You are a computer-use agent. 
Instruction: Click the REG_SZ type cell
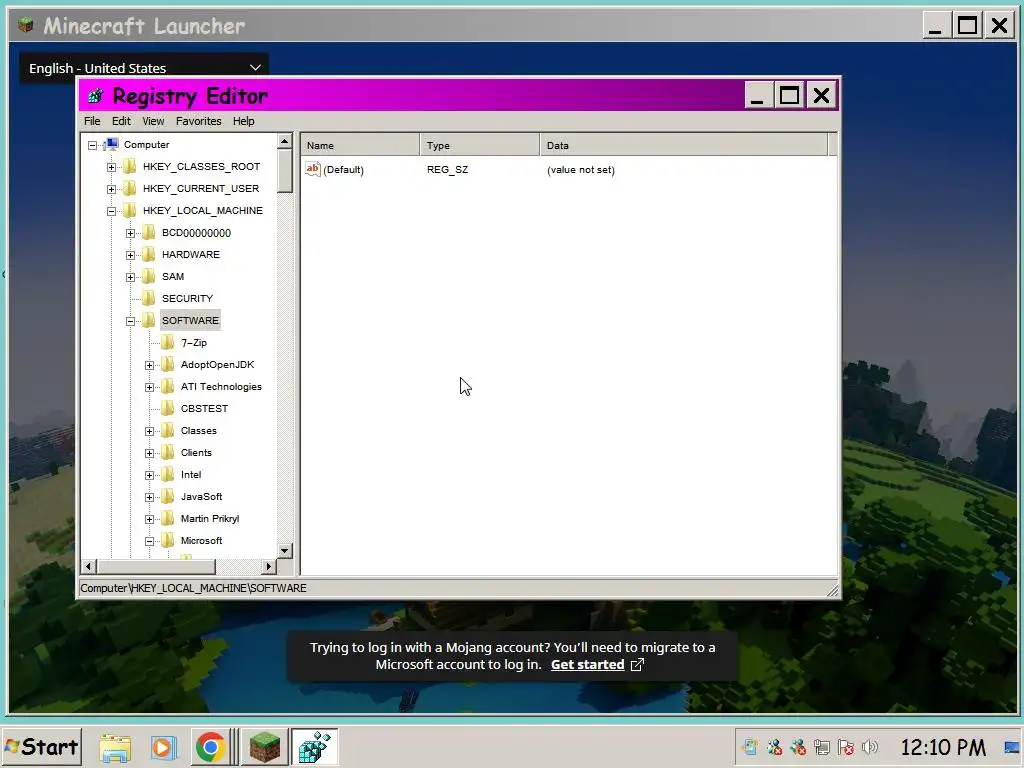pyautogui.click(x=447, y=170)
